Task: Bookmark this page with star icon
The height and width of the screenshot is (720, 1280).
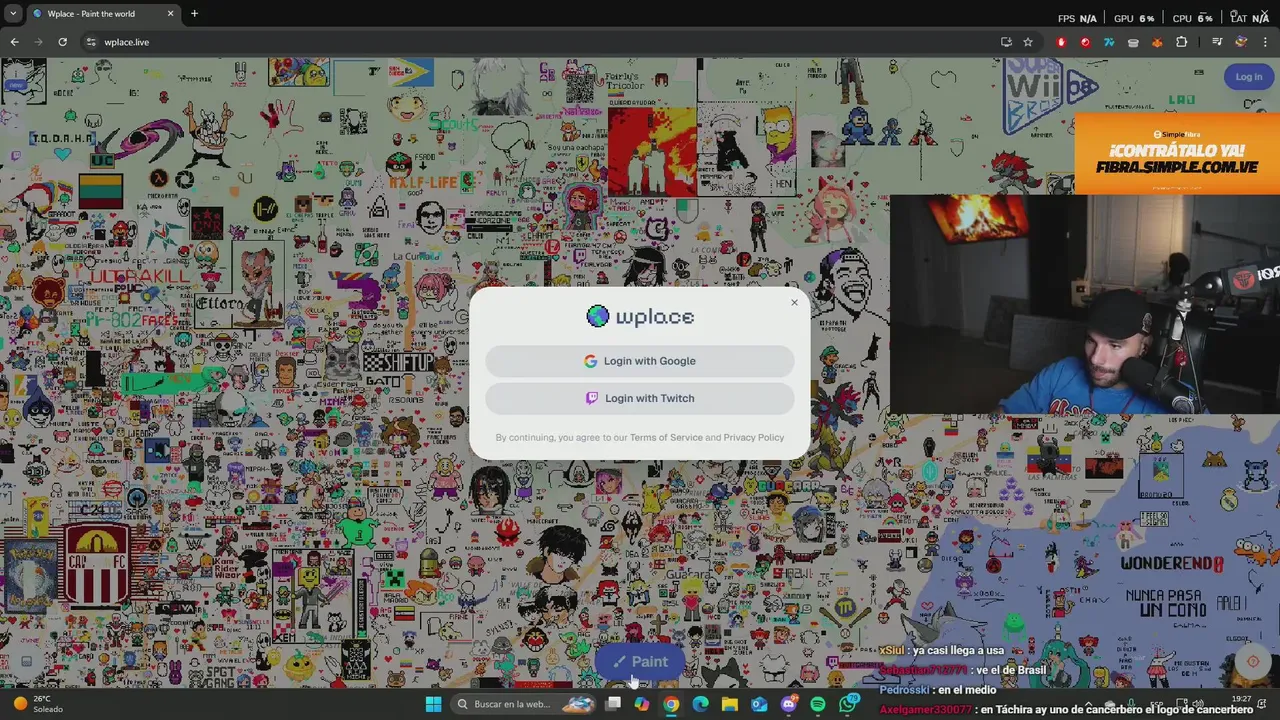Action: pos(1028,42)
